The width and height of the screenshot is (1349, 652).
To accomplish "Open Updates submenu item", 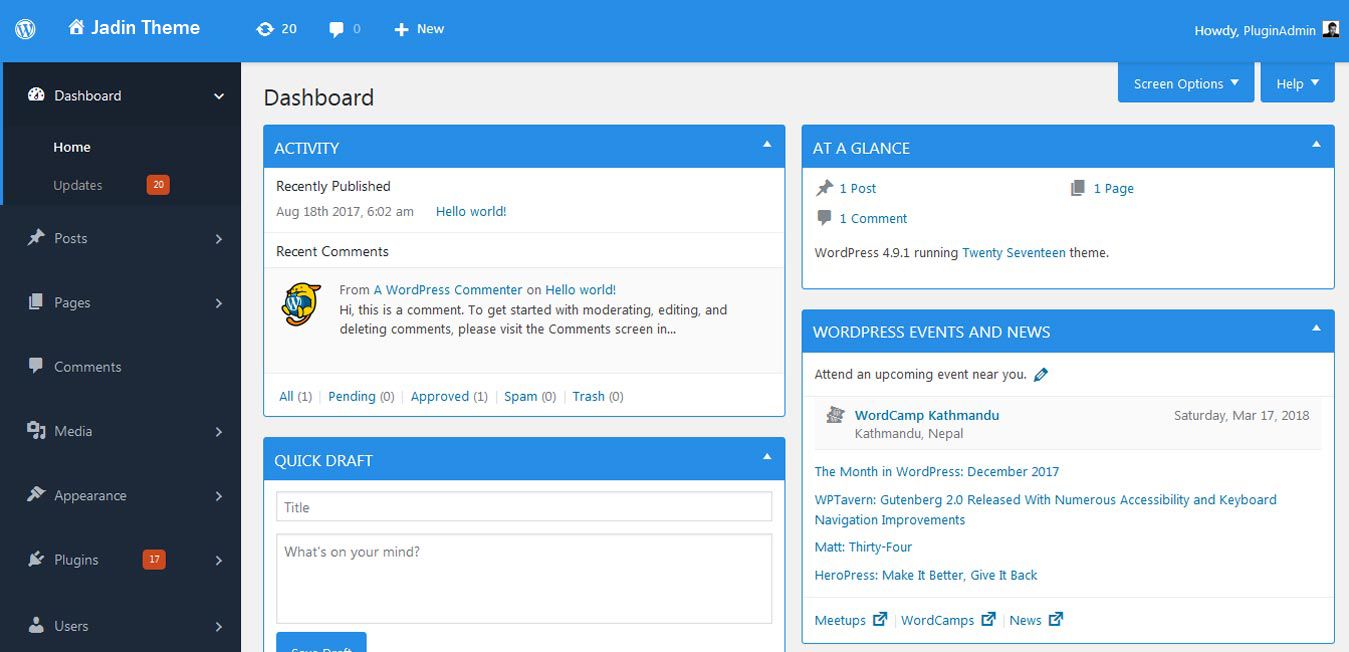I will [x=78, y=185].
